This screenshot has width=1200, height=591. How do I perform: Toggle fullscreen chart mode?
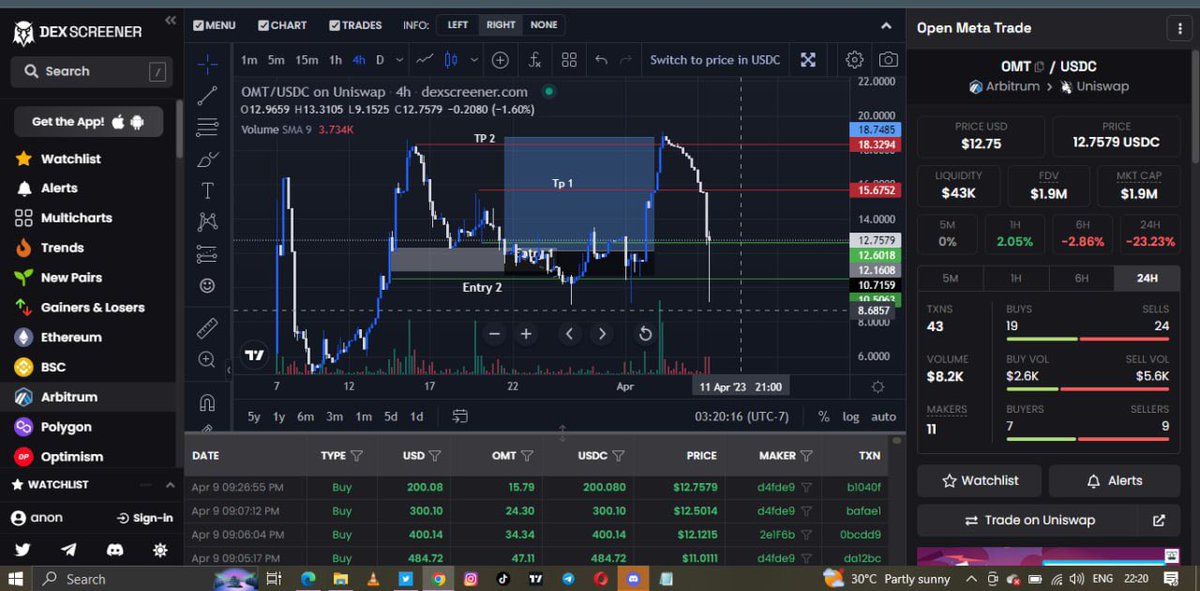coord(808,60)
